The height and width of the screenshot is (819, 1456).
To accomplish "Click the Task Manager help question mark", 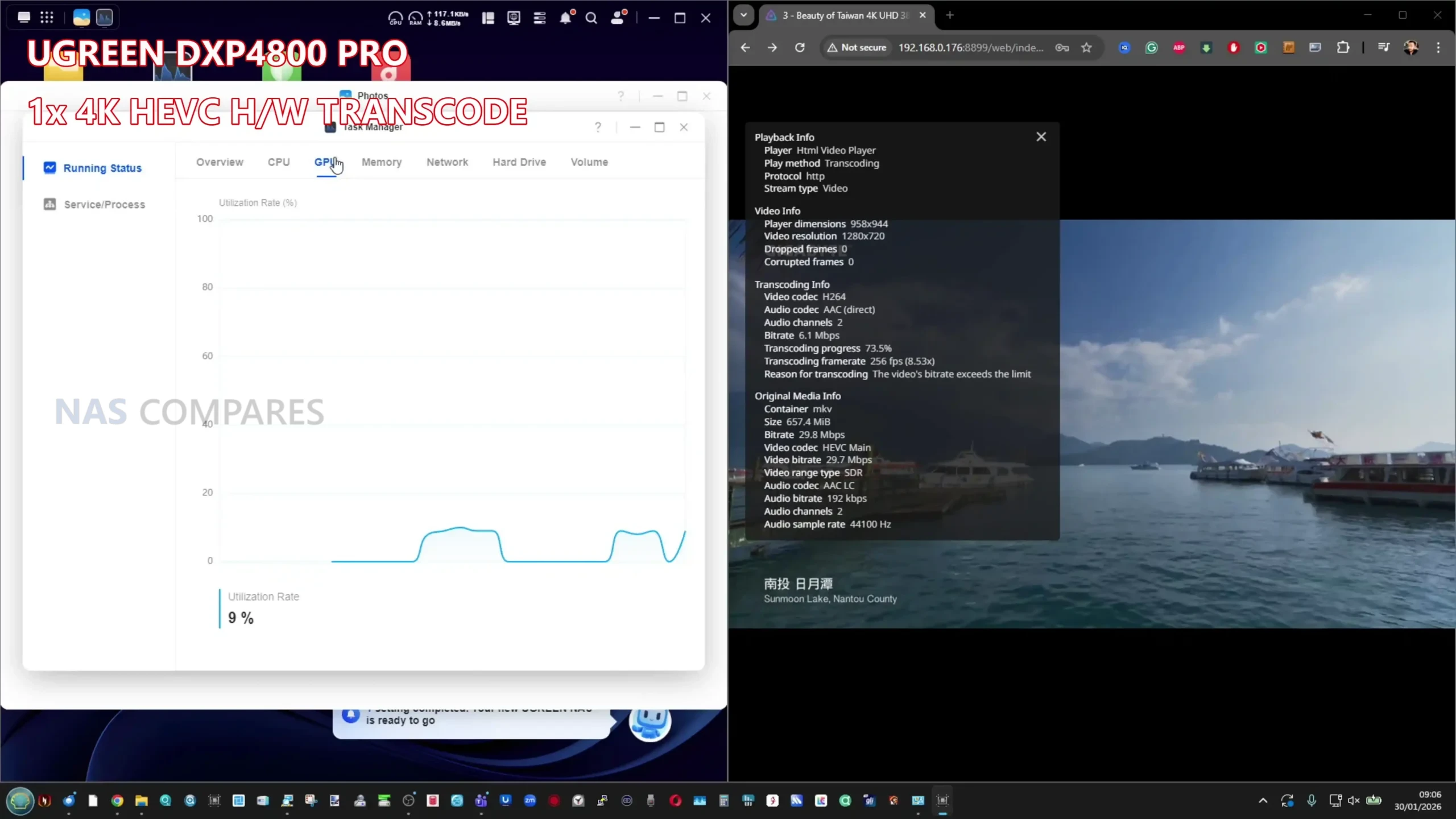I will pos(598,127).
